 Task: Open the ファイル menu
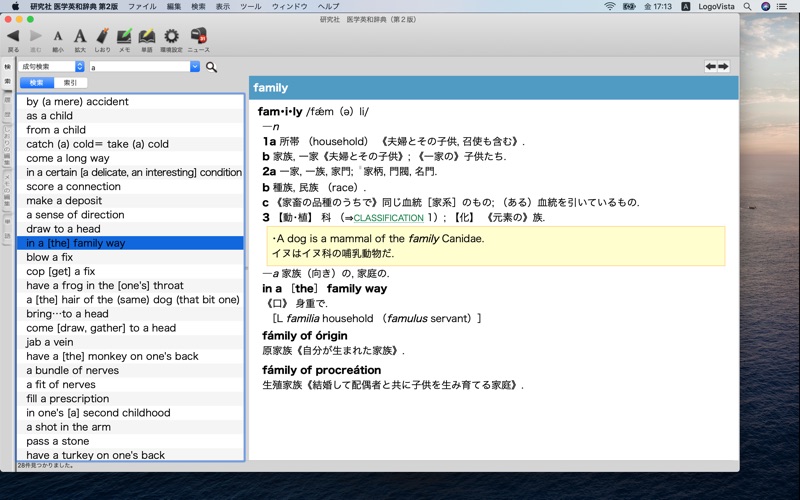[142, 6]
